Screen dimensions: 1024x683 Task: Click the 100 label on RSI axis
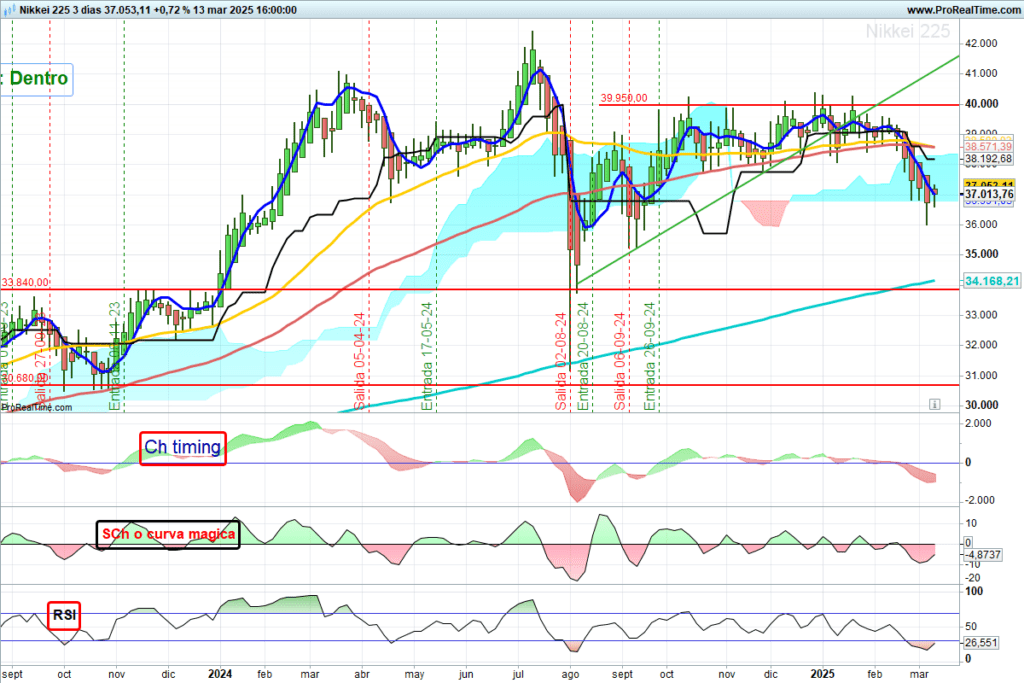[974, 592]
